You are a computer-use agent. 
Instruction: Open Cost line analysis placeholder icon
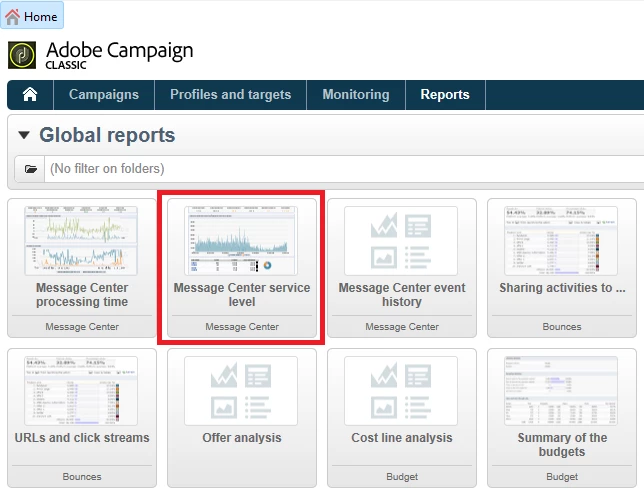click(401, 391)
